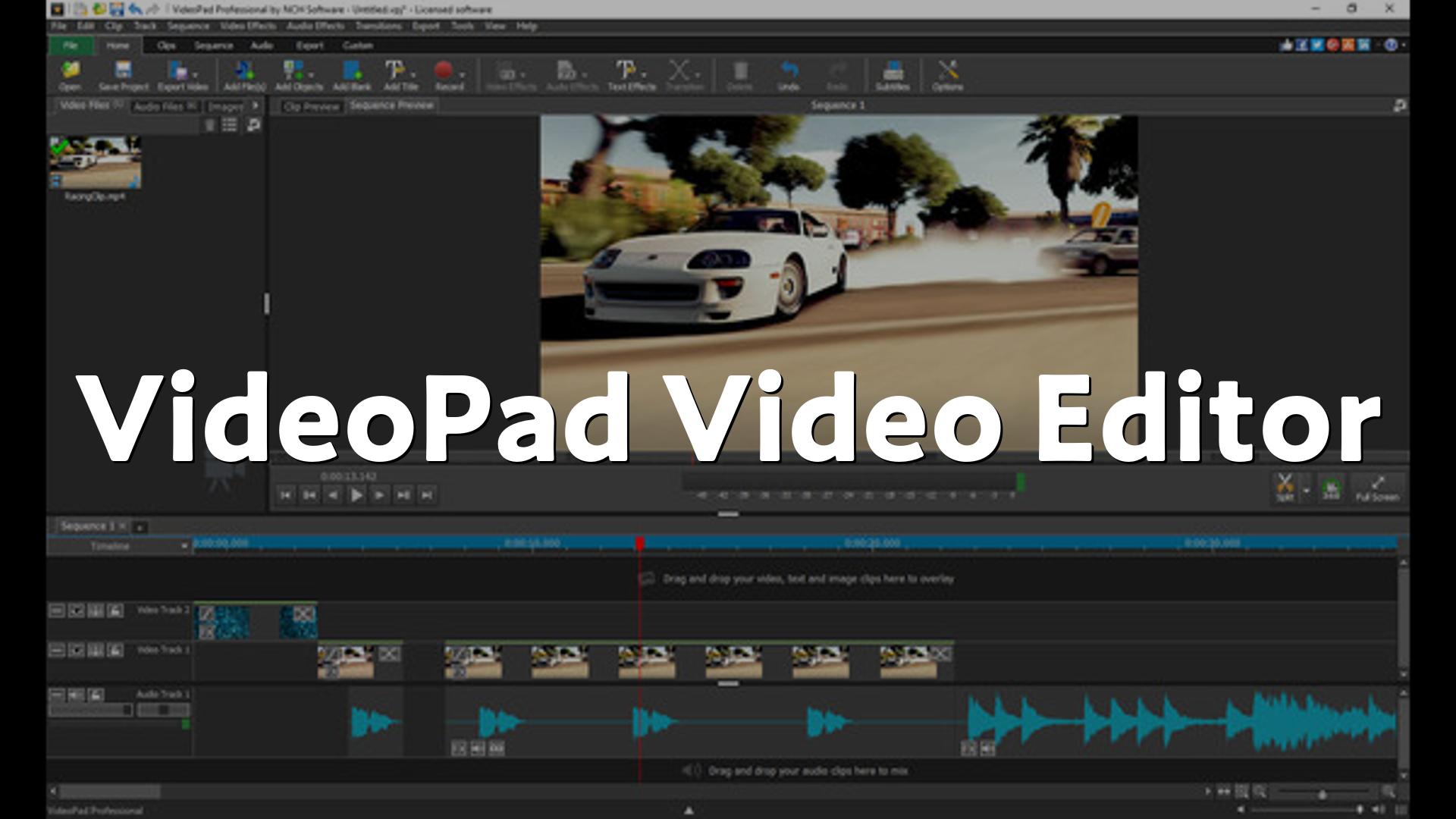Switch to the Clips ribbon tab
This screenshot has width=1456, height=819.
[x=166, y=45]
